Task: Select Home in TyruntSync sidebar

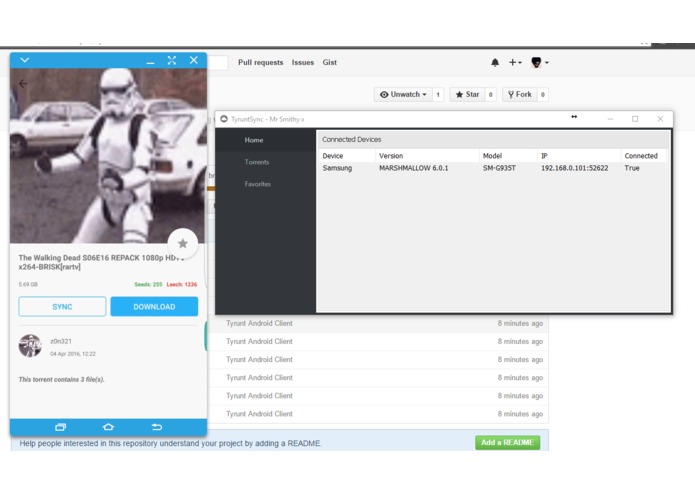Action: pyautogui.click(x=266, y=140)
